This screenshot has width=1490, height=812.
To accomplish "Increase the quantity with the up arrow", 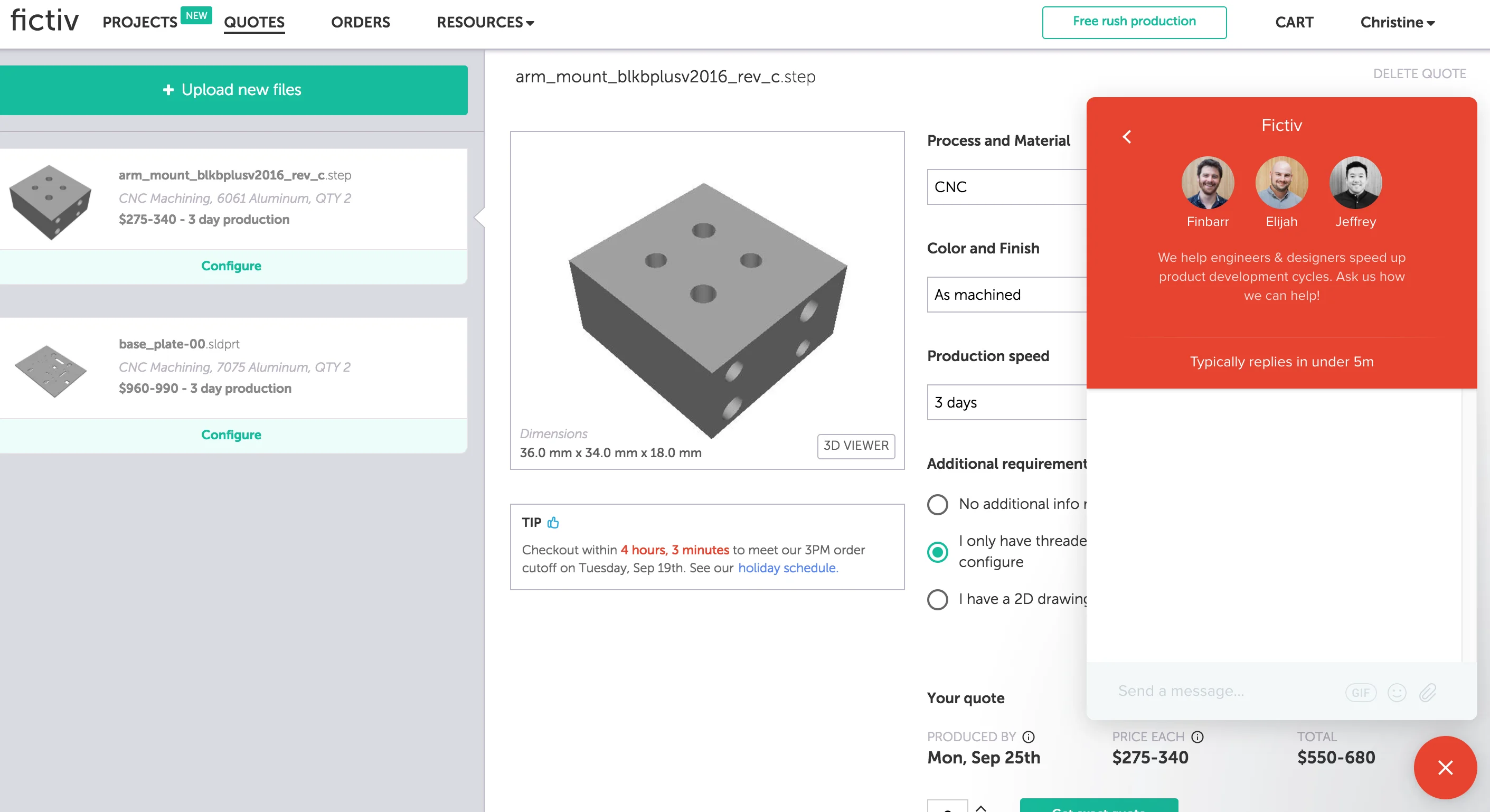I will (981, 807).
